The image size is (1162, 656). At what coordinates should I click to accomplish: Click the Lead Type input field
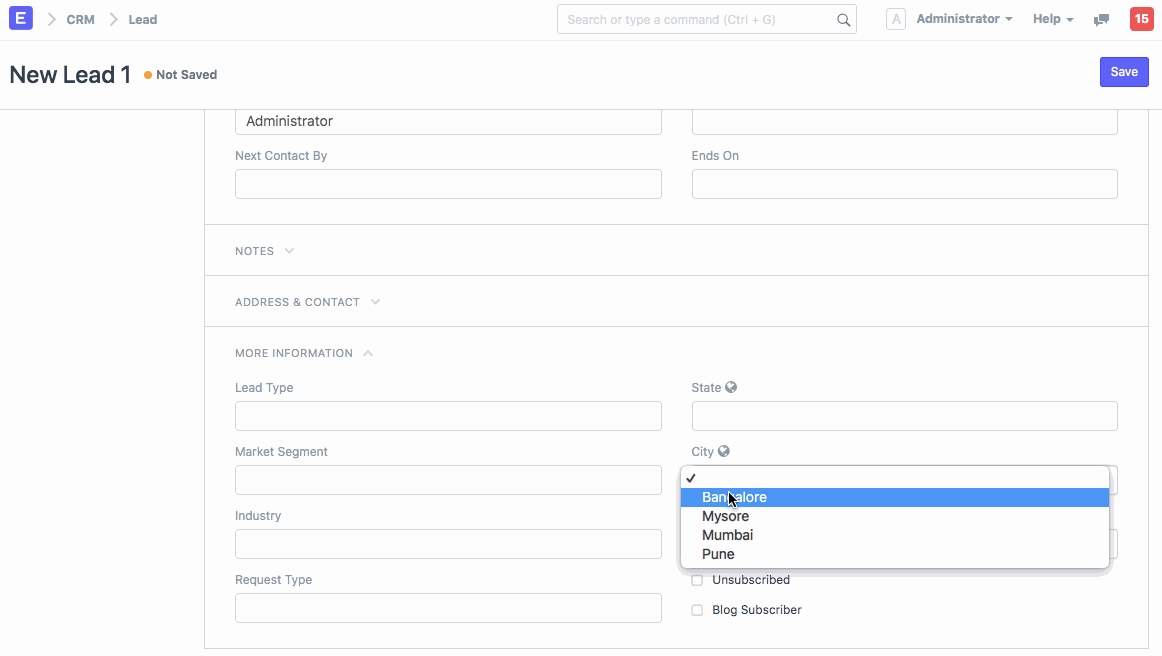448,416
